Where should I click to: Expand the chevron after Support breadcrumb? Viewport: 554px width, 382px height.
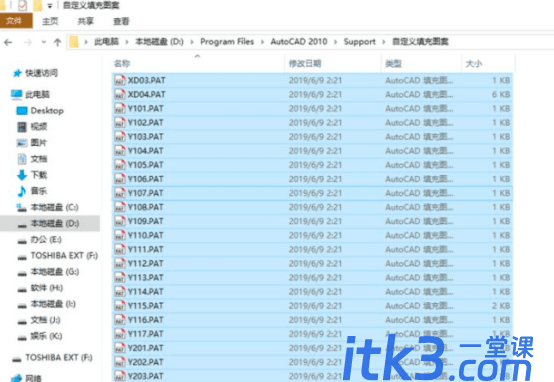pyautogui.click(x=384, y=42)
